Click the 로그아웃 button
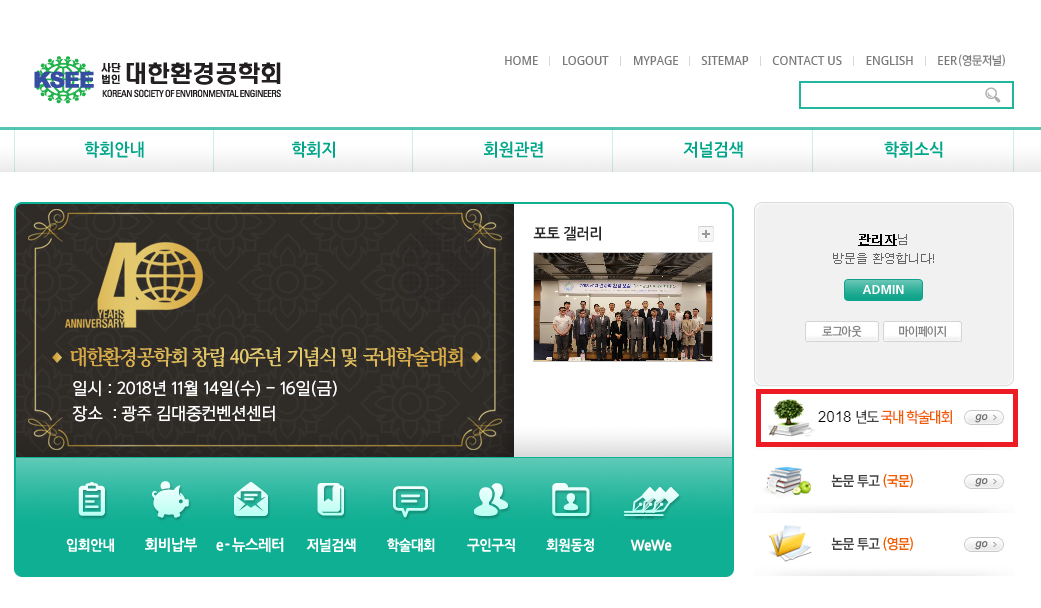Viewport: 1041px width, 608px height. pos(842,331)
